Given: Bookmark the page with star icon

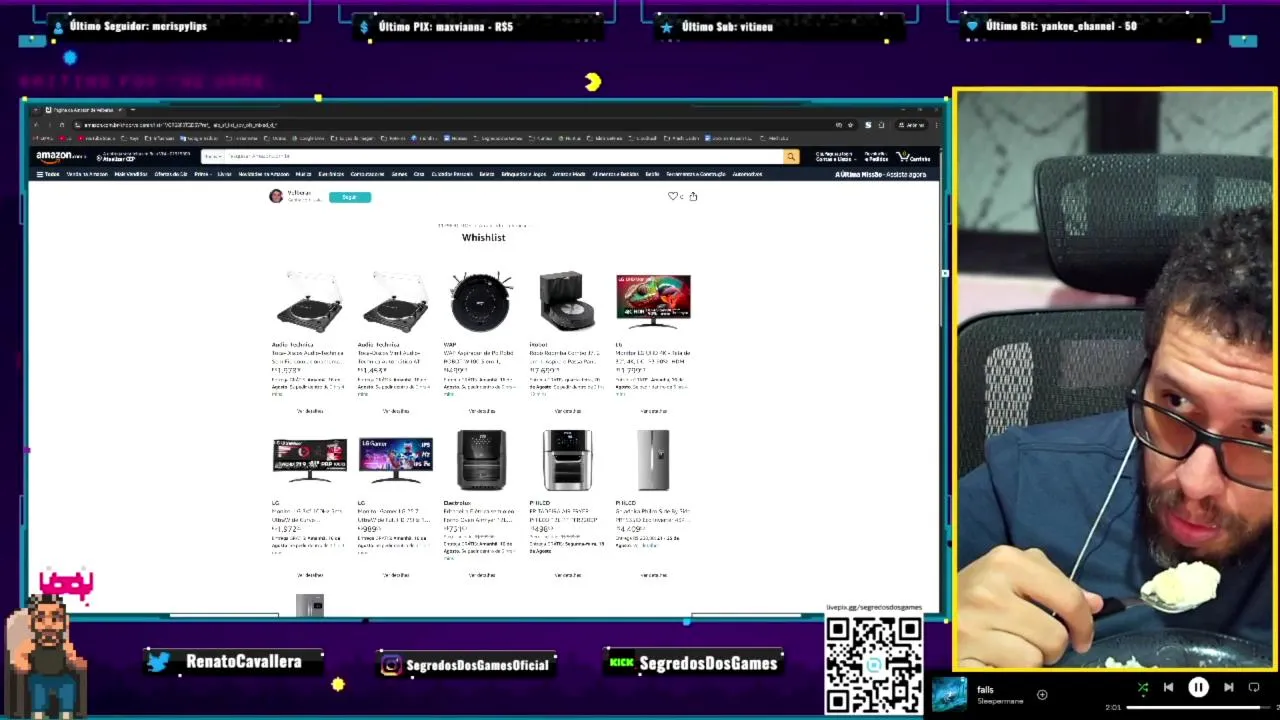Looking at the screenshot, I should pyautogui.click(x=850, y=125).
